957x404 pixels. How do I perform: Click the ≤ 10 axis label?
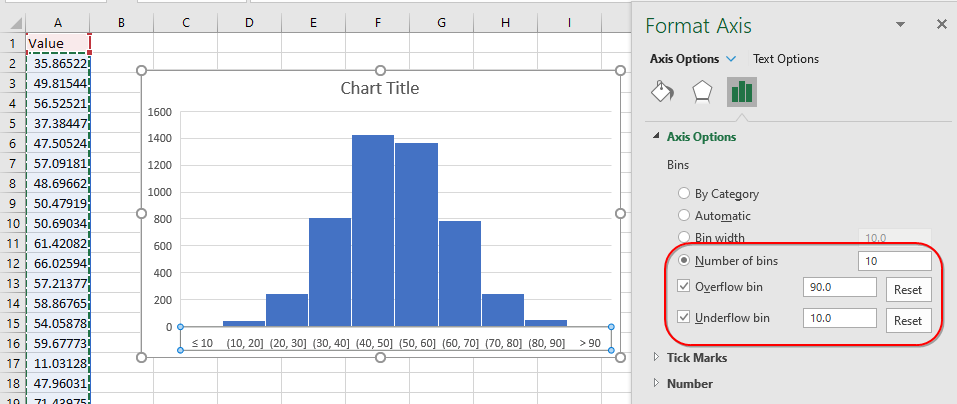pos(202,343)
